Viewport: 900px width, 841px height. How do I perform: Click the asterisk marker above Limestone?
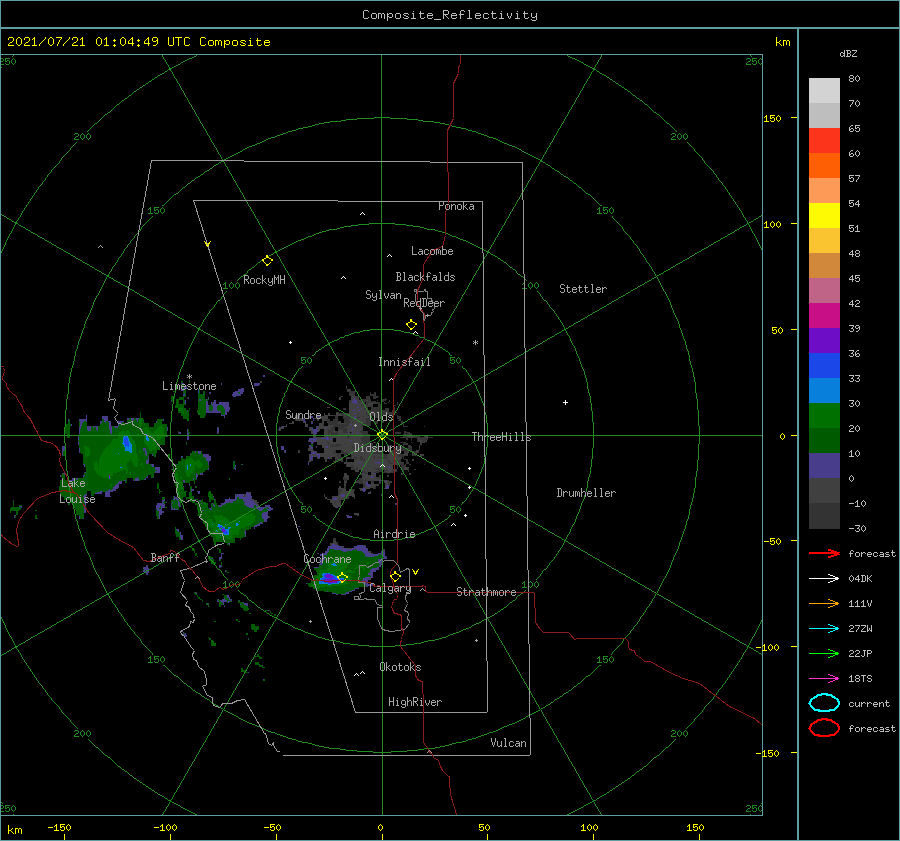click(x=189, y=377)
